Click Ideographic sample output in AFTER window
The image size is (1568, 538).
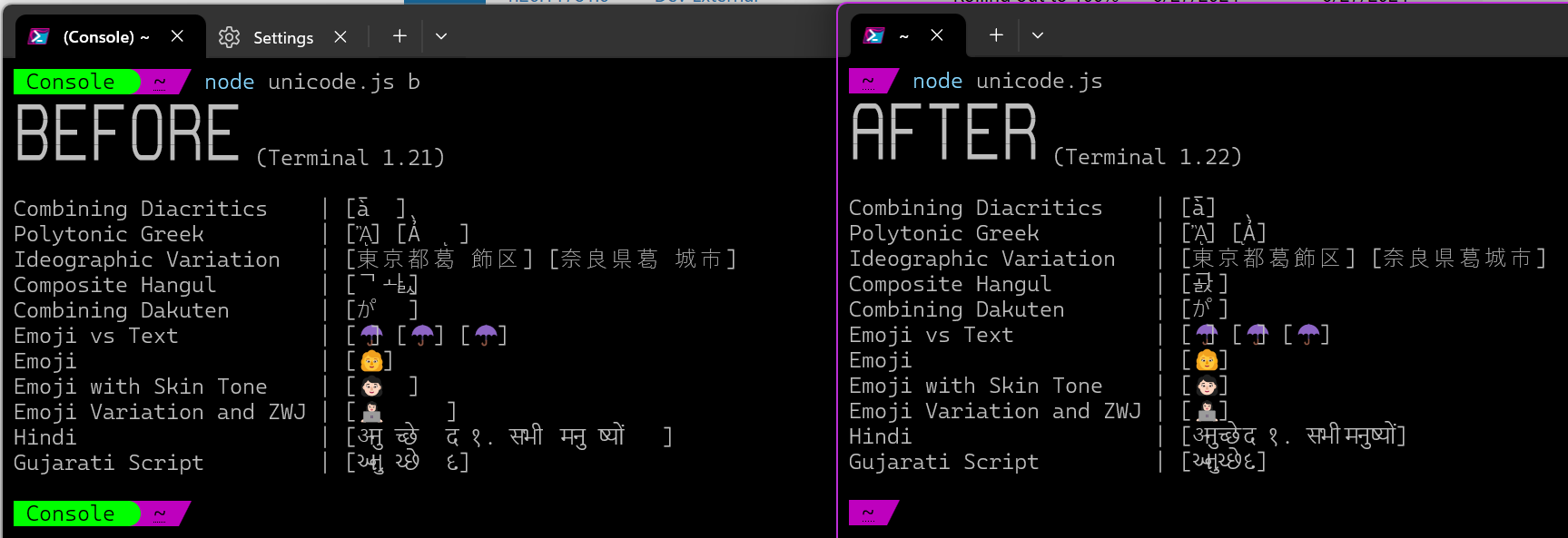pos(1365,259)
